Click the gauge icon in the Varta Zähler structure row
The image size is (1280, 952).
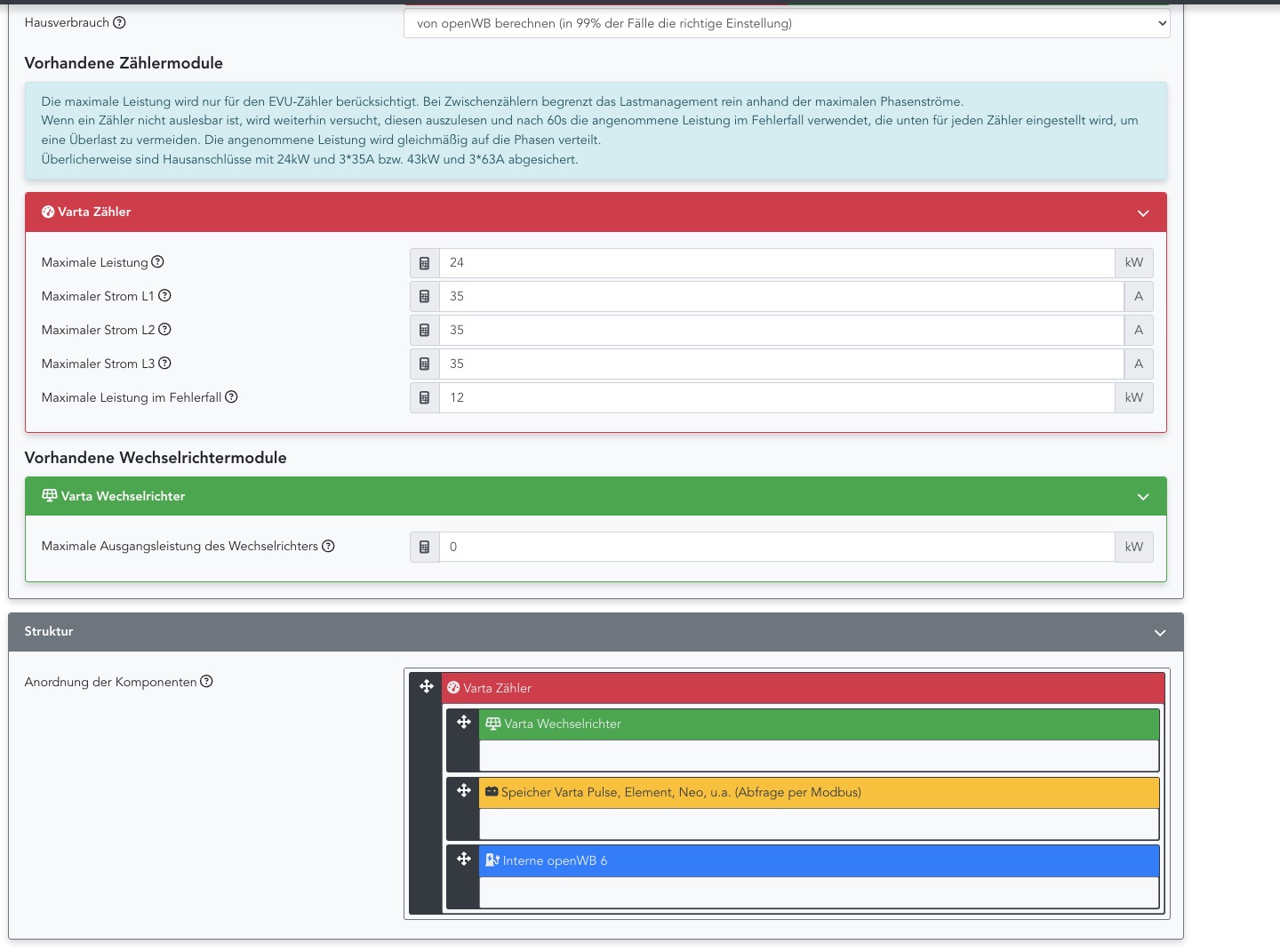pos(453,688)
